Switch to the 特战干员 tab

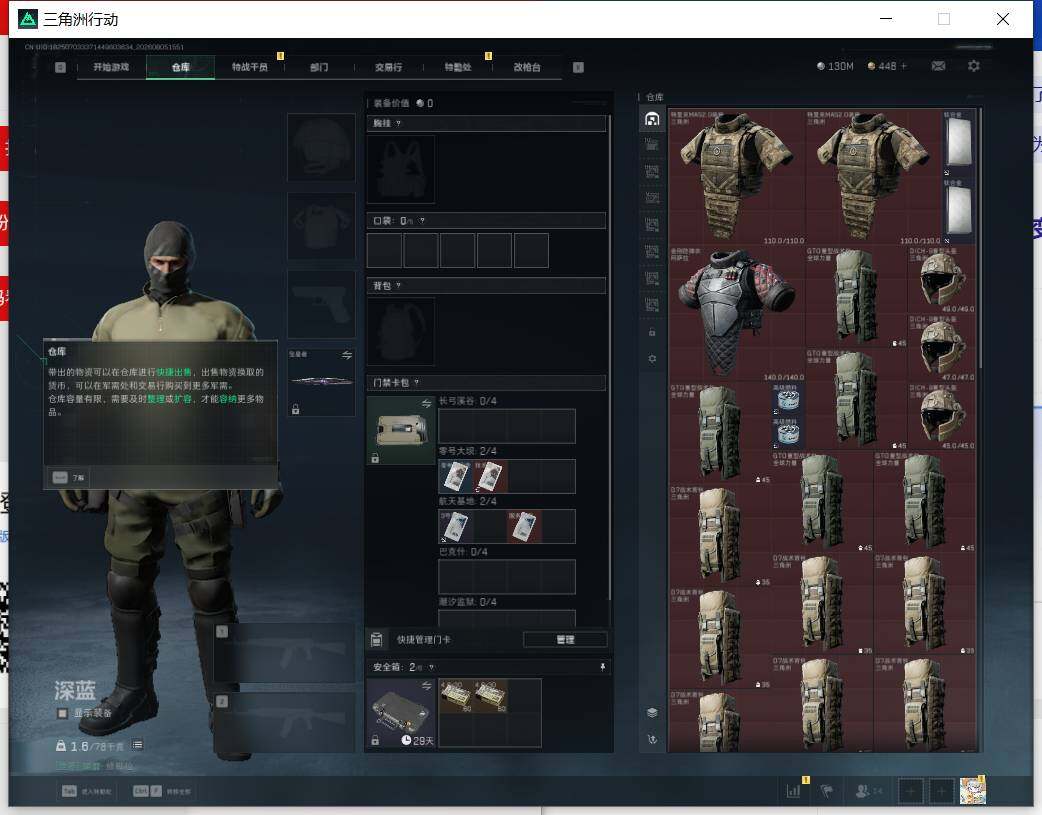pos(250,67)
